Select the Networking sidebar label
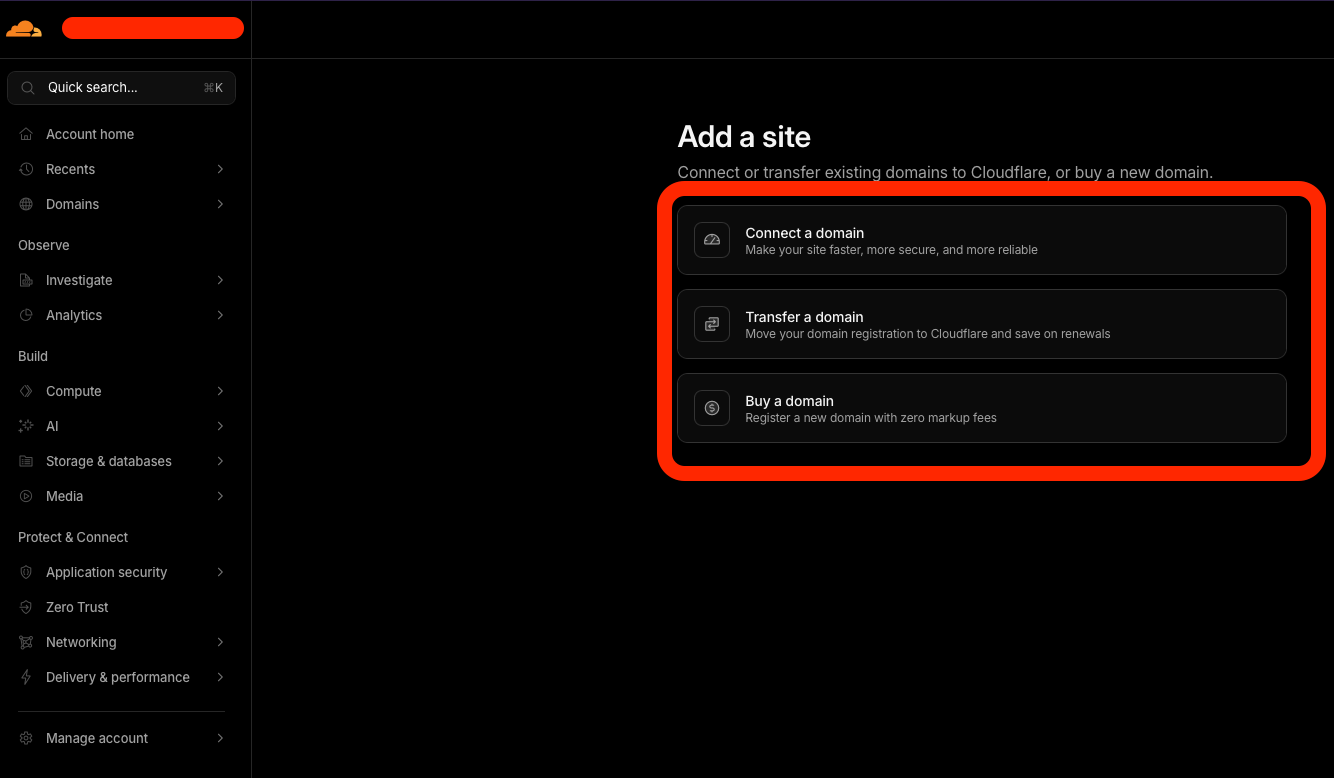Viewport: 1334px width, 778px height. click(x=81, y=642)
